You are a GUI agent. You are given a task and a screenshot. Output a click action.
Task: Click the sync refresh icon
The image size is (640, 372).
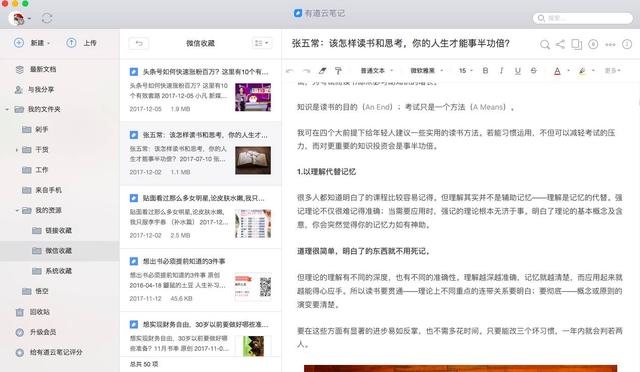47,18
